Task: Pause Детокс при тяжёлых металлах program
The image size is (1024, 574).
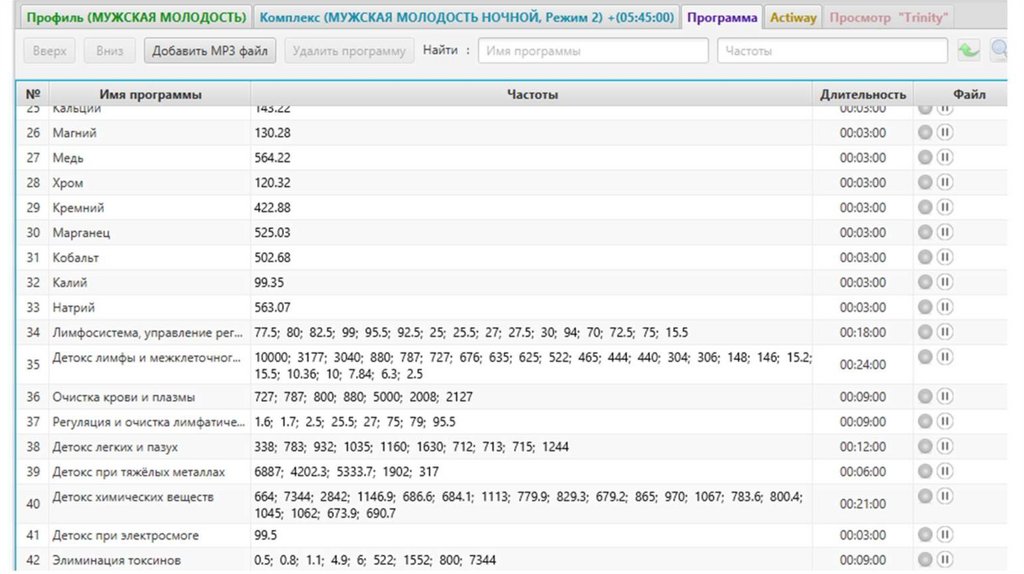Action: click(944, 471)
